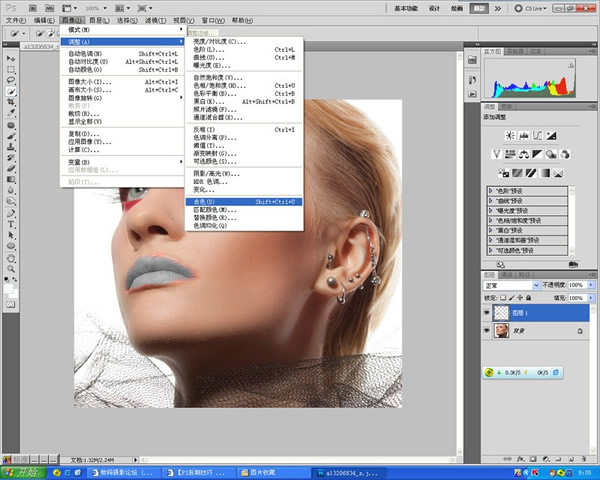The image size is (600, 480).
Task: Toggle lock position icon
Action: point(520,297)
